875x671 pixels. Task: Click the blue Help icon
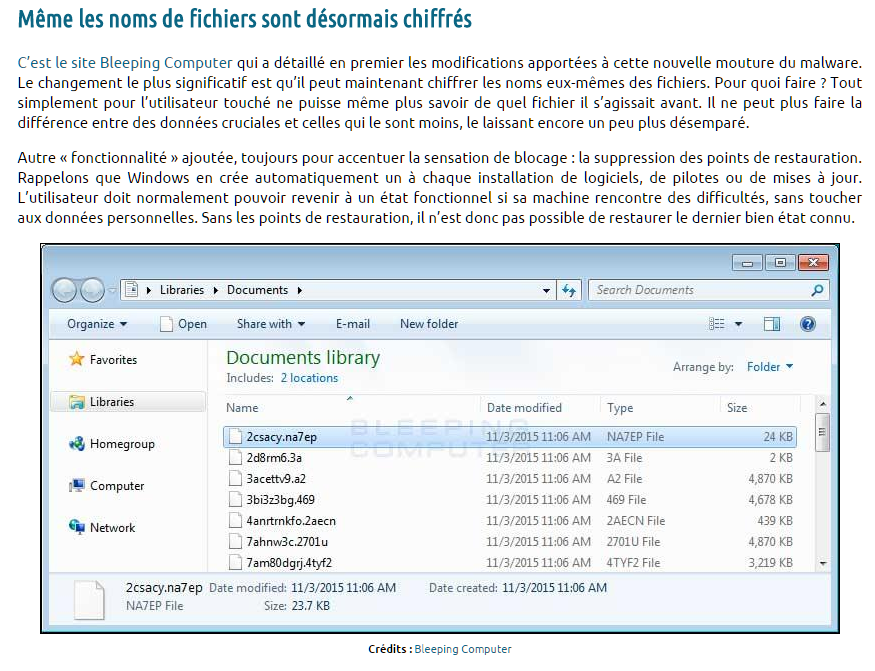pos(807,324)
